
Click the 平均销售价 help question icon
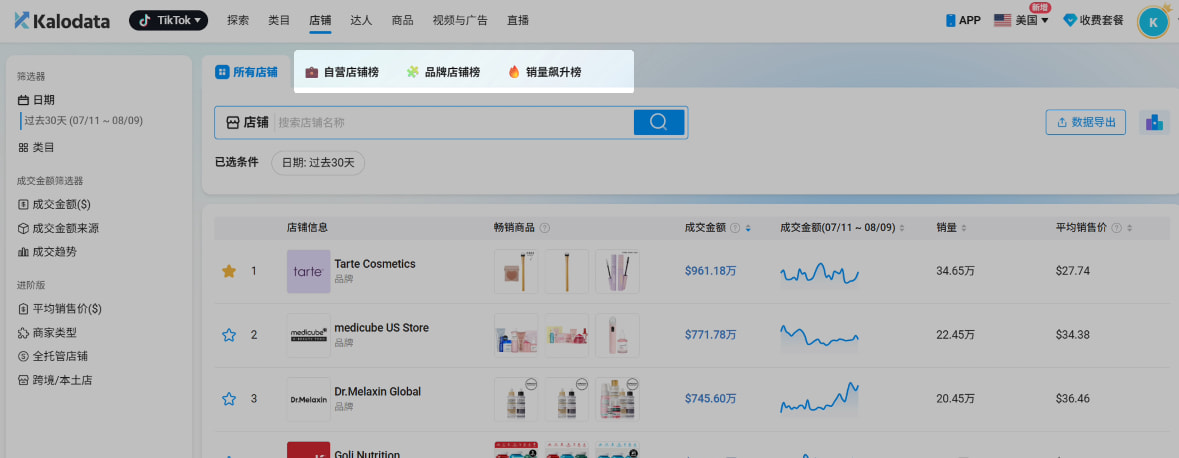pos(1117,228)
